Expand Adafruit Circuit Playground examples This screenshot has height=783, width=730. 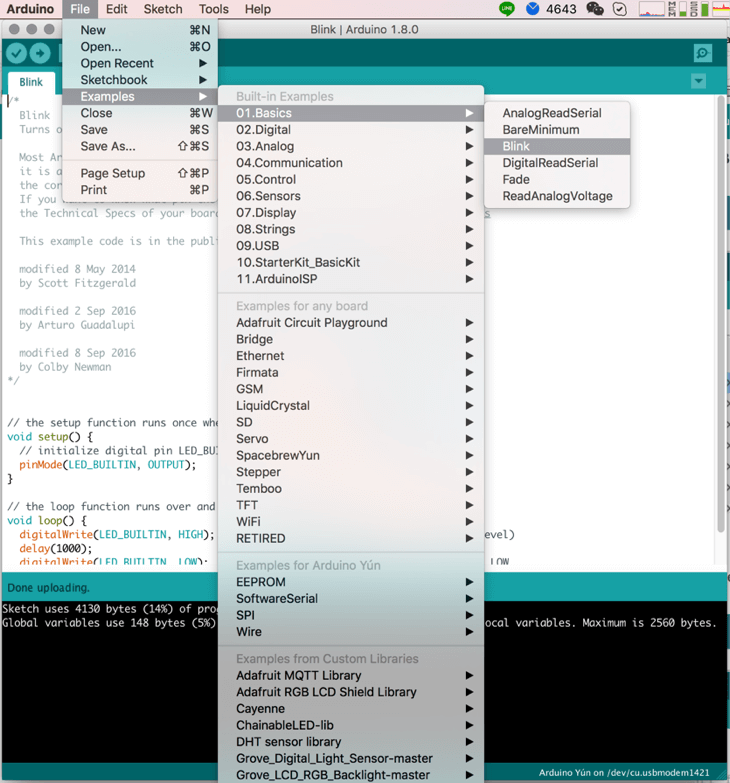point(351,323)
